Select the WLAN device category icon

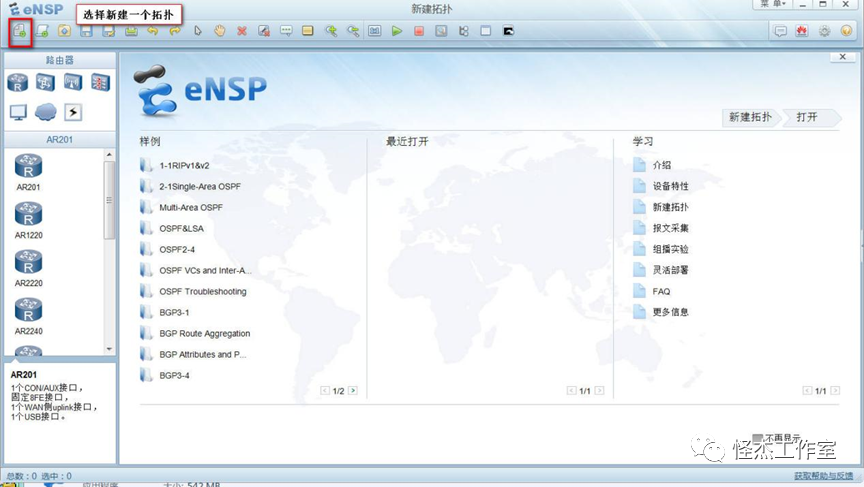(73, 83)
